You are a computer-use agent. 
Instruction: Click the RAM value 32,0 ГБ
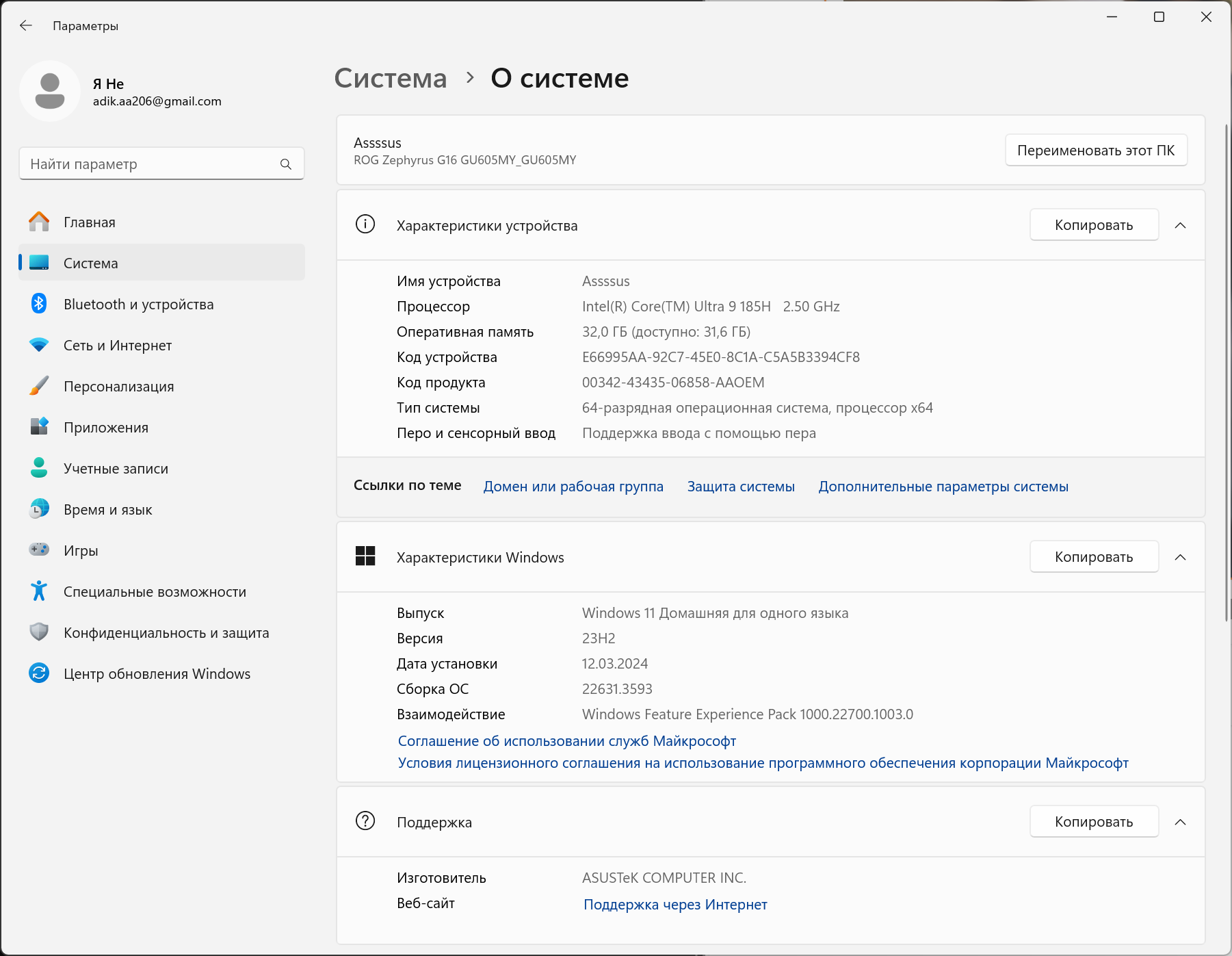click(666, 332)
